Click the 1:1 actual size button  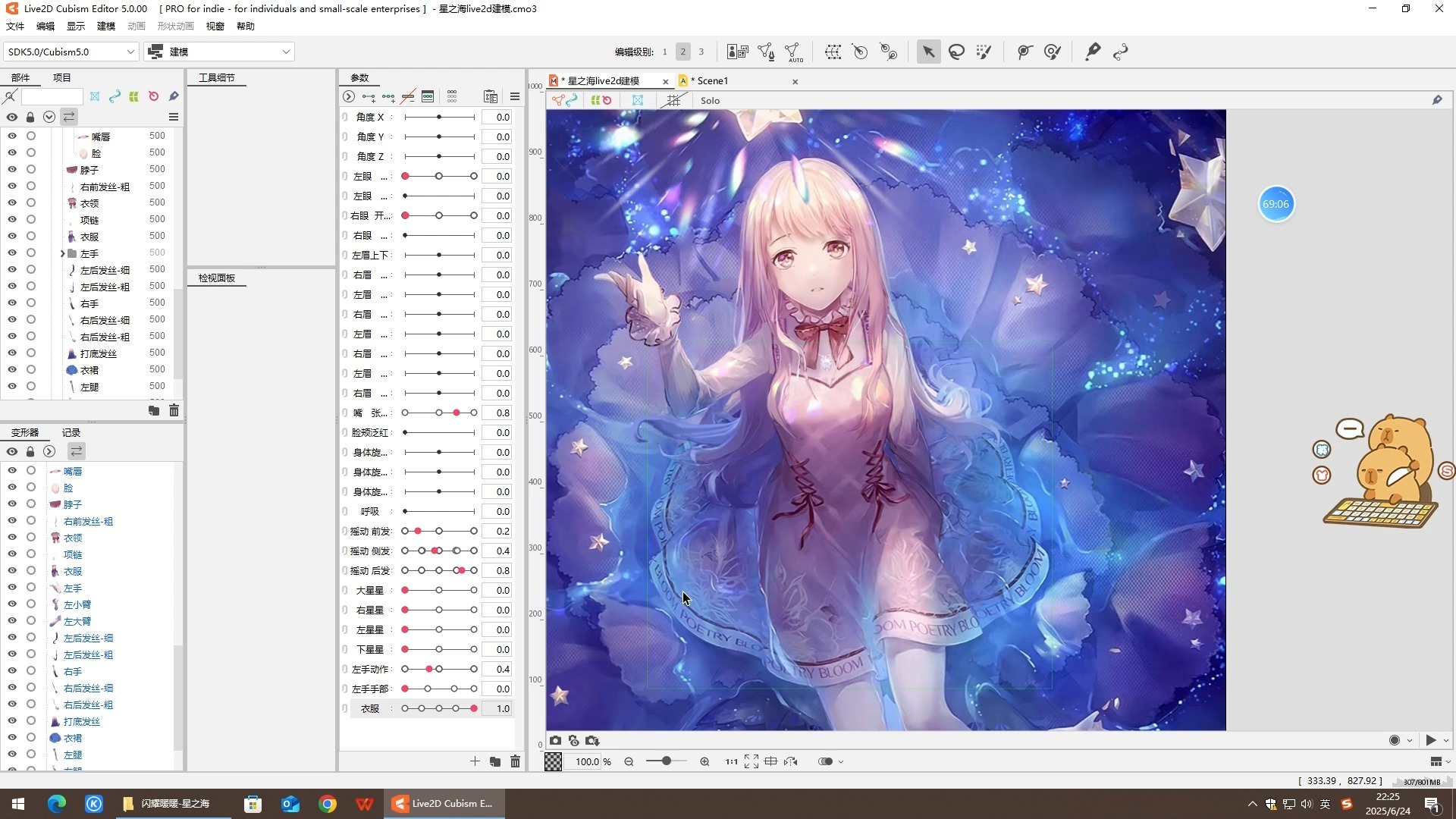pyautogui.click(x=731, y=761)
